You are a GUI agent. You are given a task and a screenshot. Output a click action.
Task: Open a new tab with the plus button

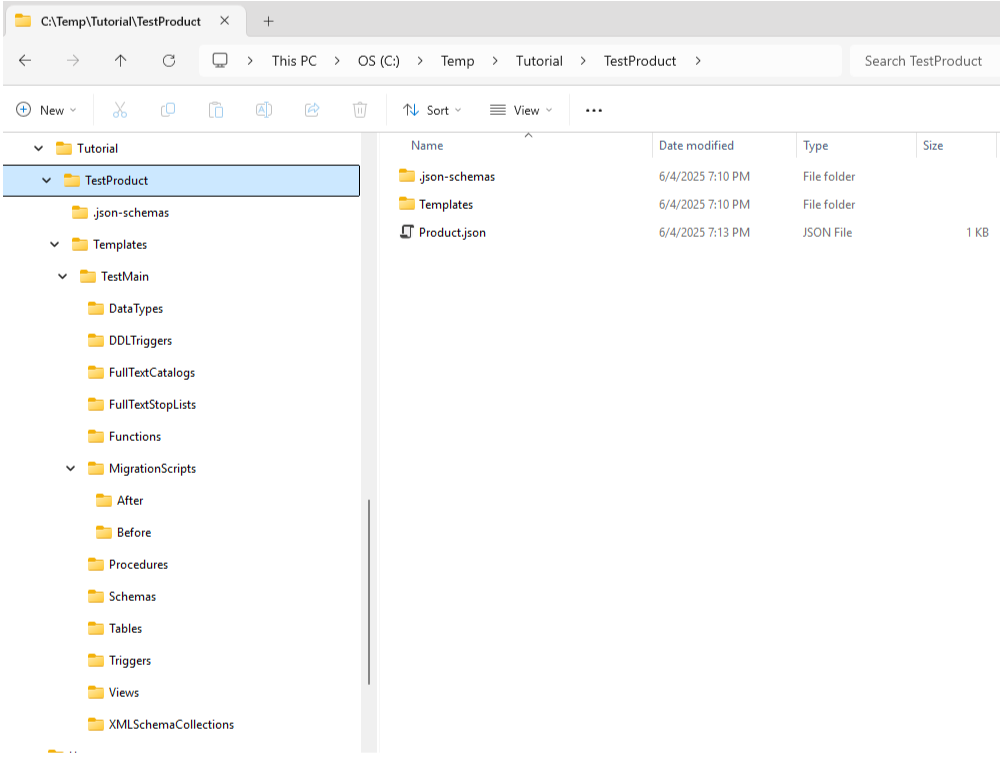pos(267,20)
